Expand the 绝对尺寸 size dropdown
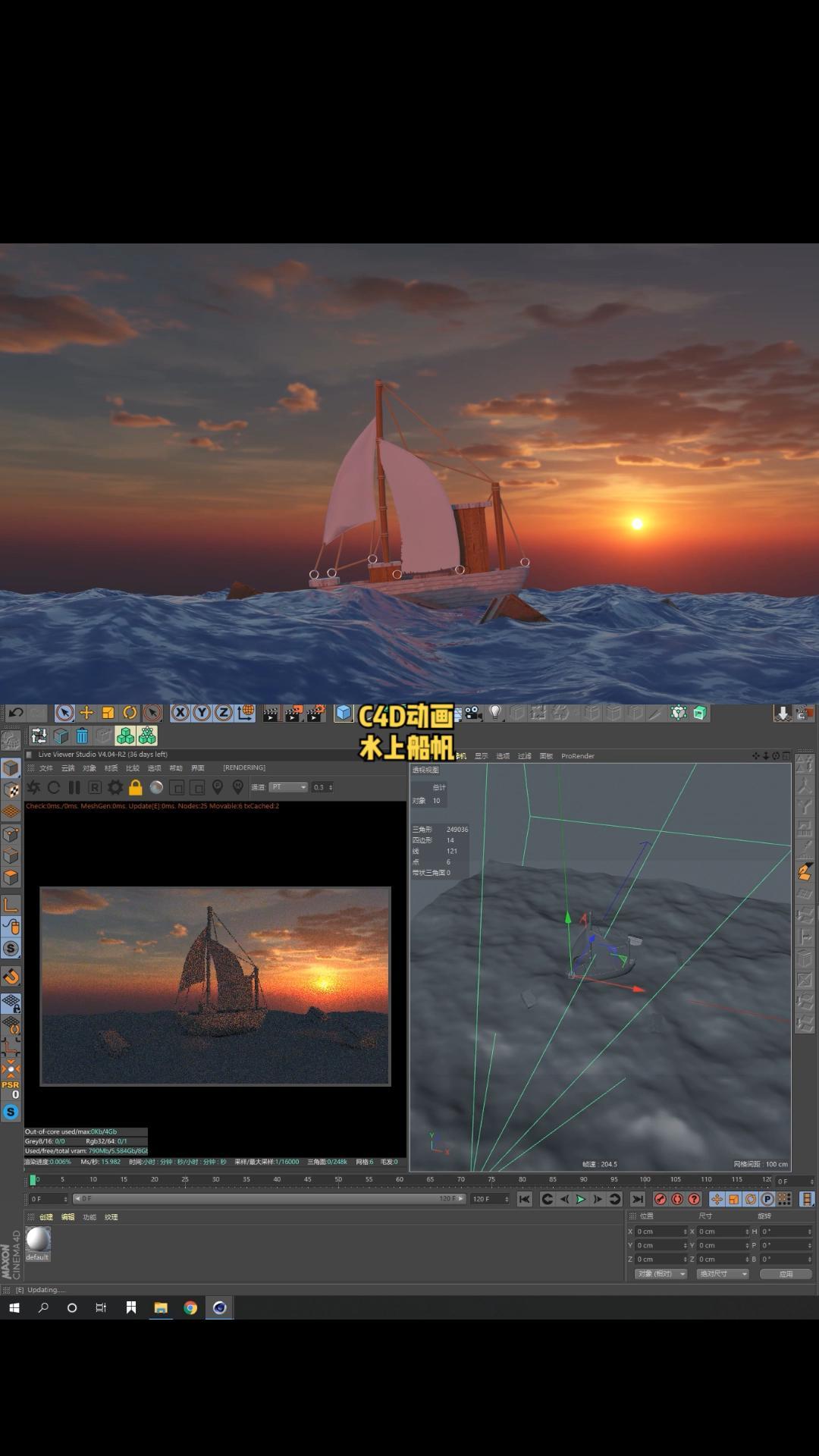This screenshot has width=819, height=1456. tap(723, 1274)
